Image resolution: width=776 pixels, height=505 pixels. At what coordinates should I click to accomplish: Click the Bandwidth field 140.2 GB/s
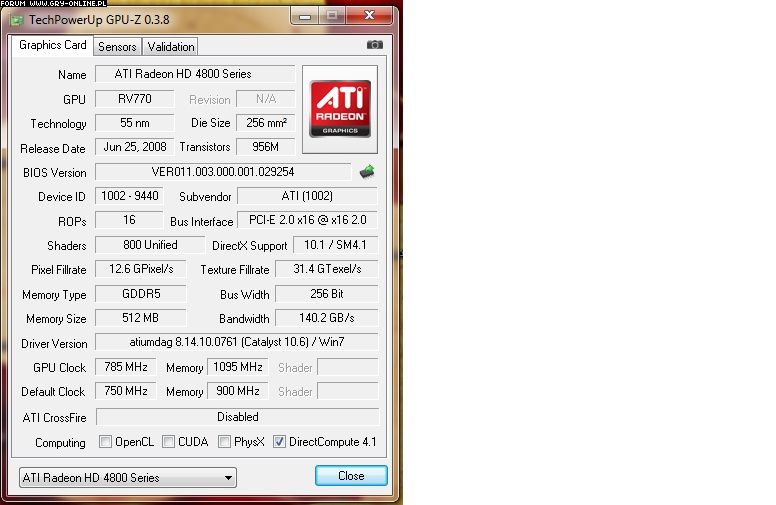point(327,318)
